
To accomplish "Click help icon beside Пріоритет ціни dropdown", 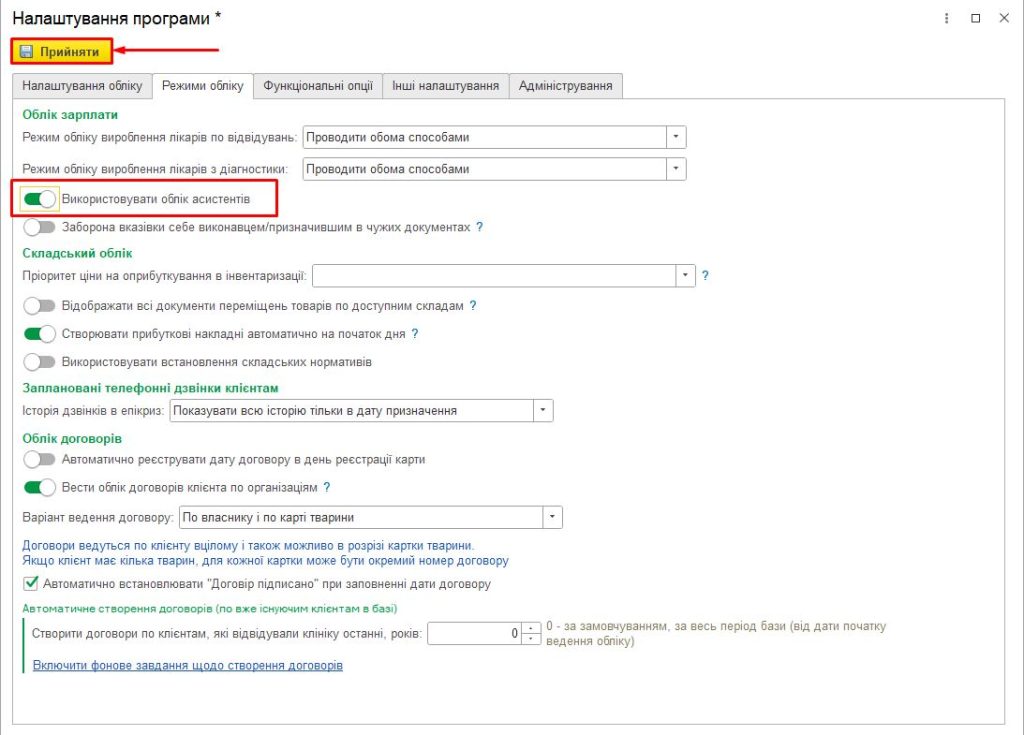I will point(705,276).
